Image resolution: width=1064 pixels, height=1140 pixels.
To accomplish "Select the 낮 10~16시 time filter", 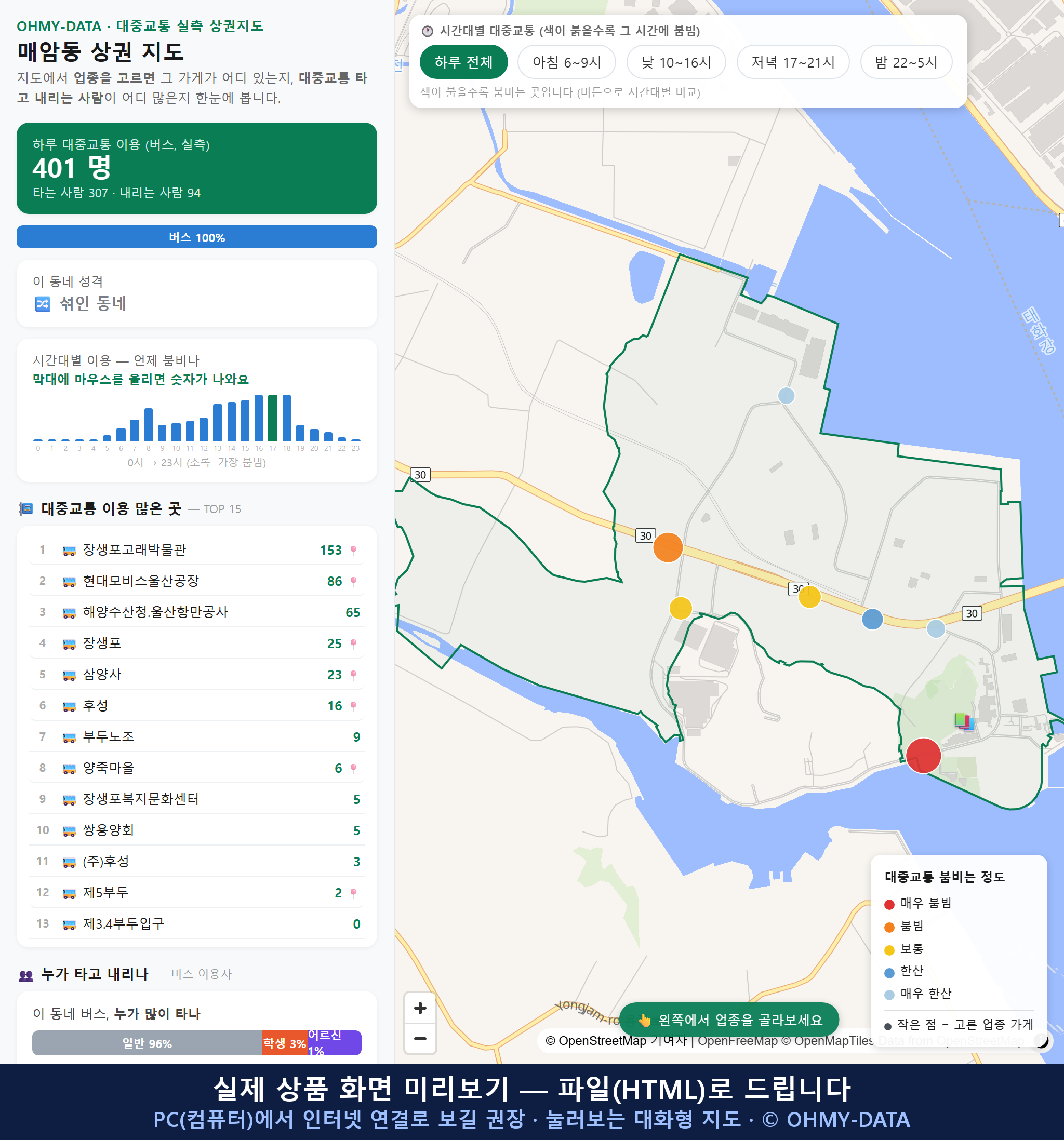I will (x=676, y=62).
